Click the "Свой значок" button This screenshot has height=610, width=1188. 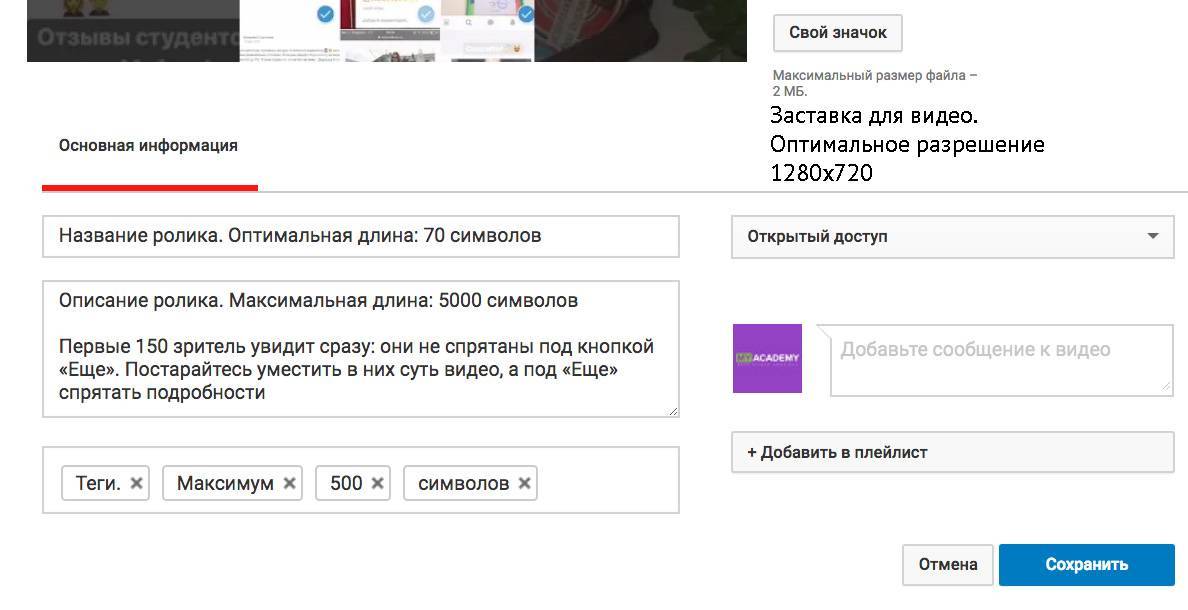[837, 33]
